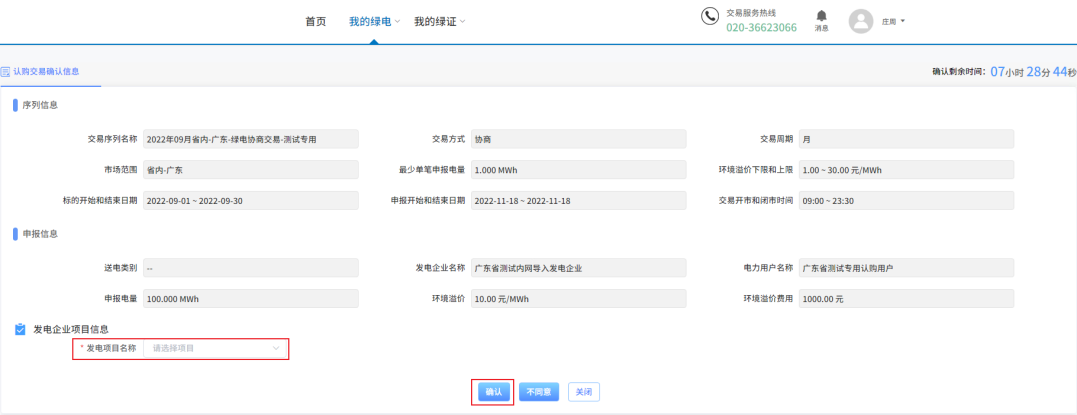Viewport: 1077px width, 415px height.
Task: Click the clipboard icon beside 发电企业项目信息
Action: tap(20, 329)
